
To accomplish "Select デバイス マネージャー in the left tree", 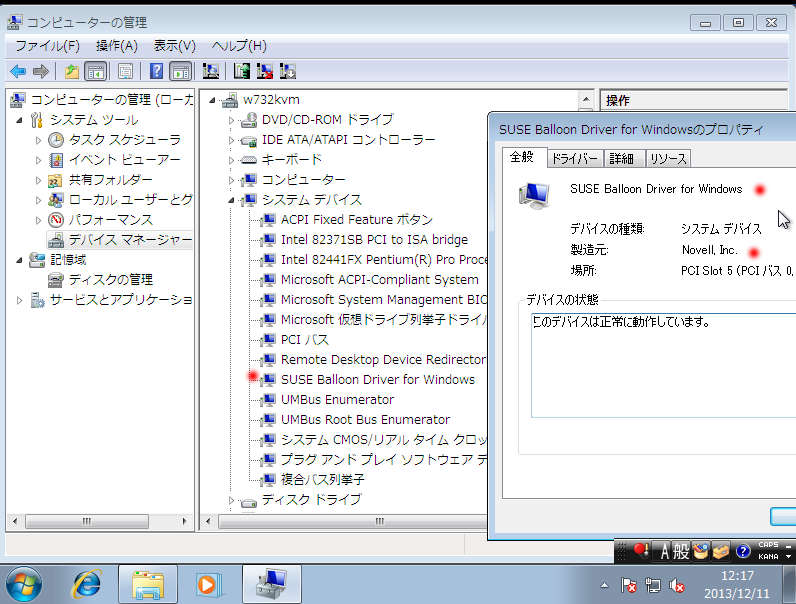I will (x=120, y=240).
